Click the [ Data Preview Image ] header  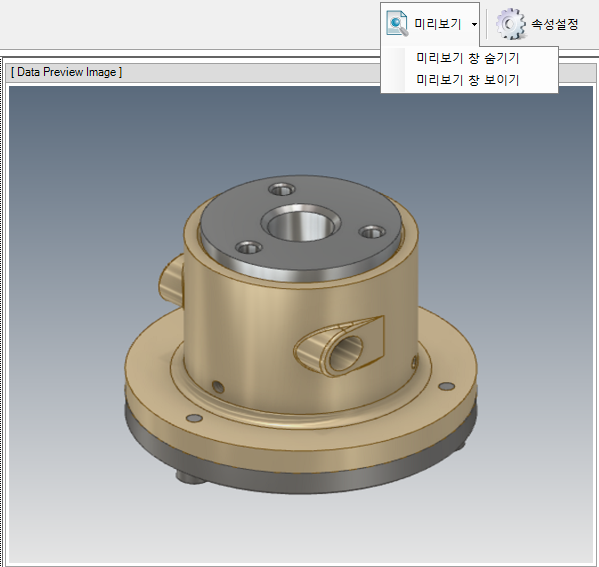pyautogui.click(x=66, y=72)
